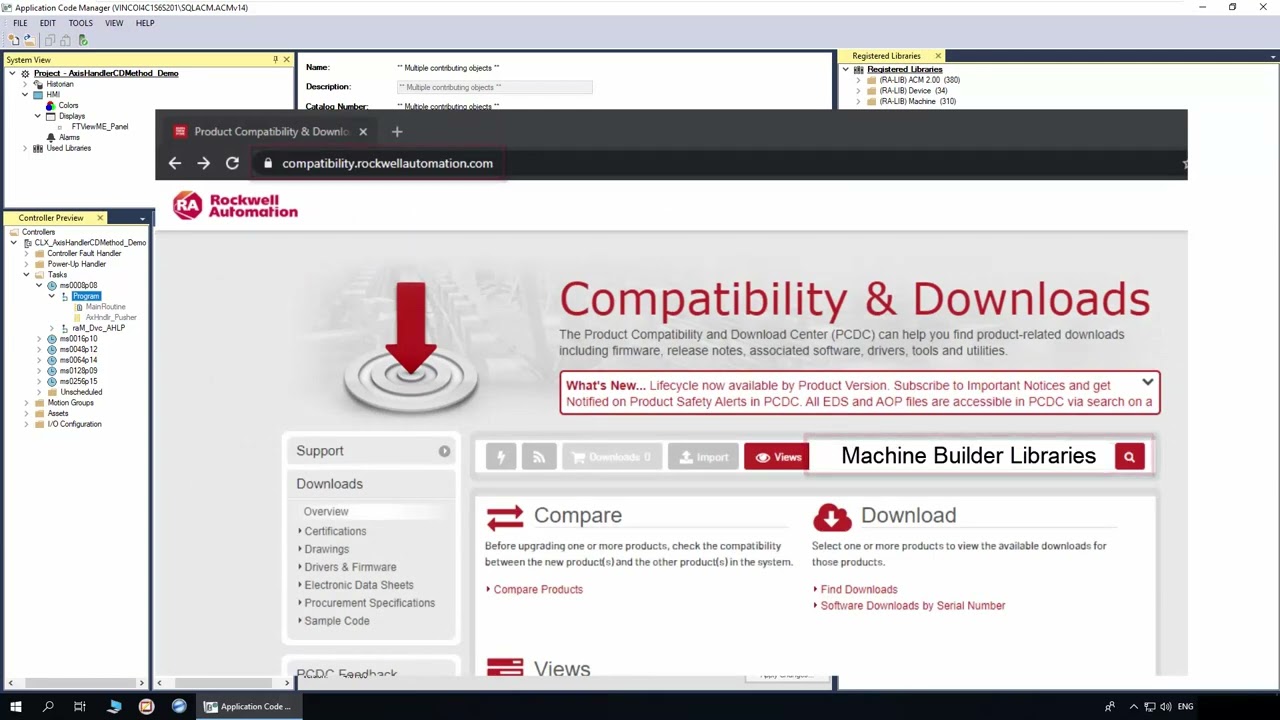Open the Sample Code link
Screen dimensions: 1280x720
pyautogui.click(x=337, y=621)
